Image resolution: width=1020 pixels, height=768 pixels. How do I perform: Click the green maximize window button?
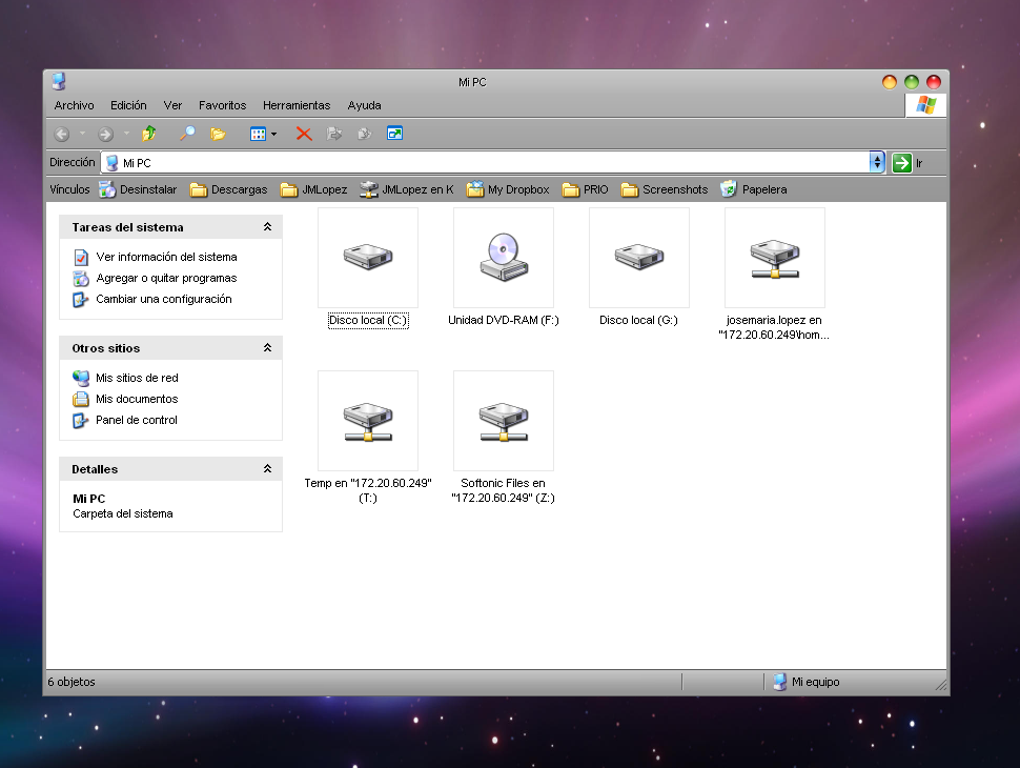tap(911, 82)
